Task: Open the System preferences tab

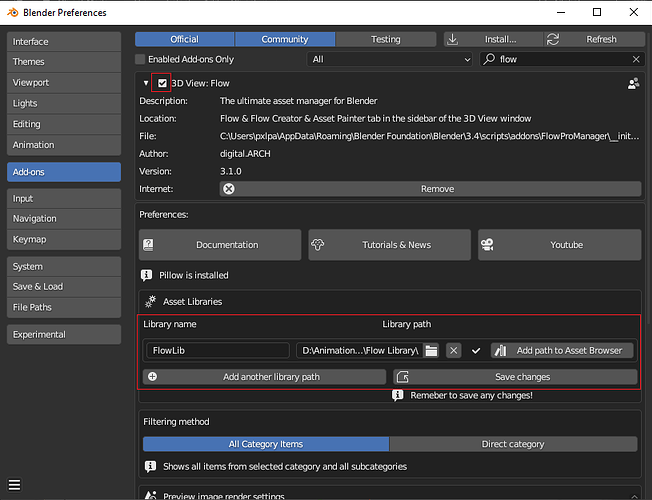Action: point(64,266)
